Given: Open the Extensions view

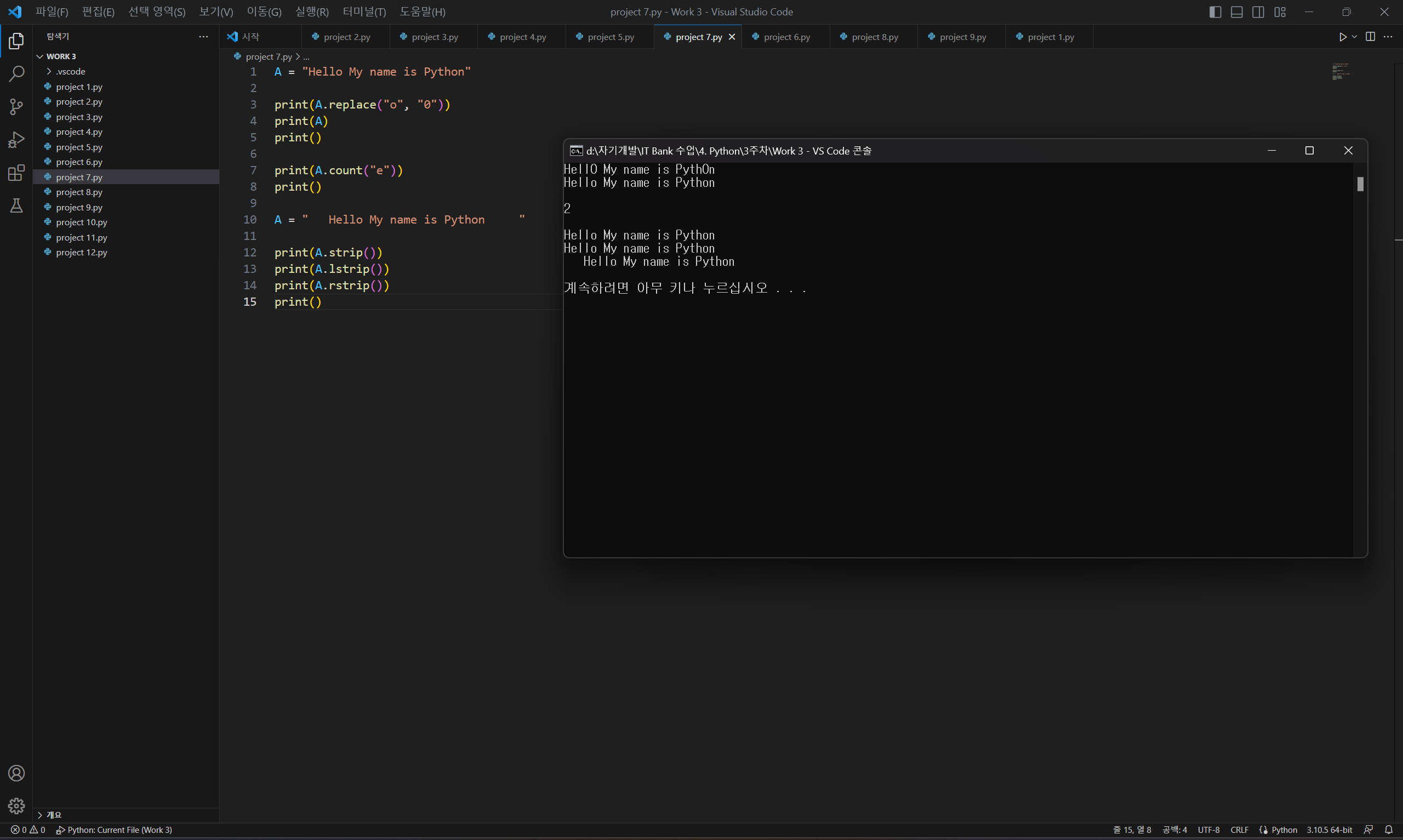Looking at the screenshot, I should click(x=16, y=173).
